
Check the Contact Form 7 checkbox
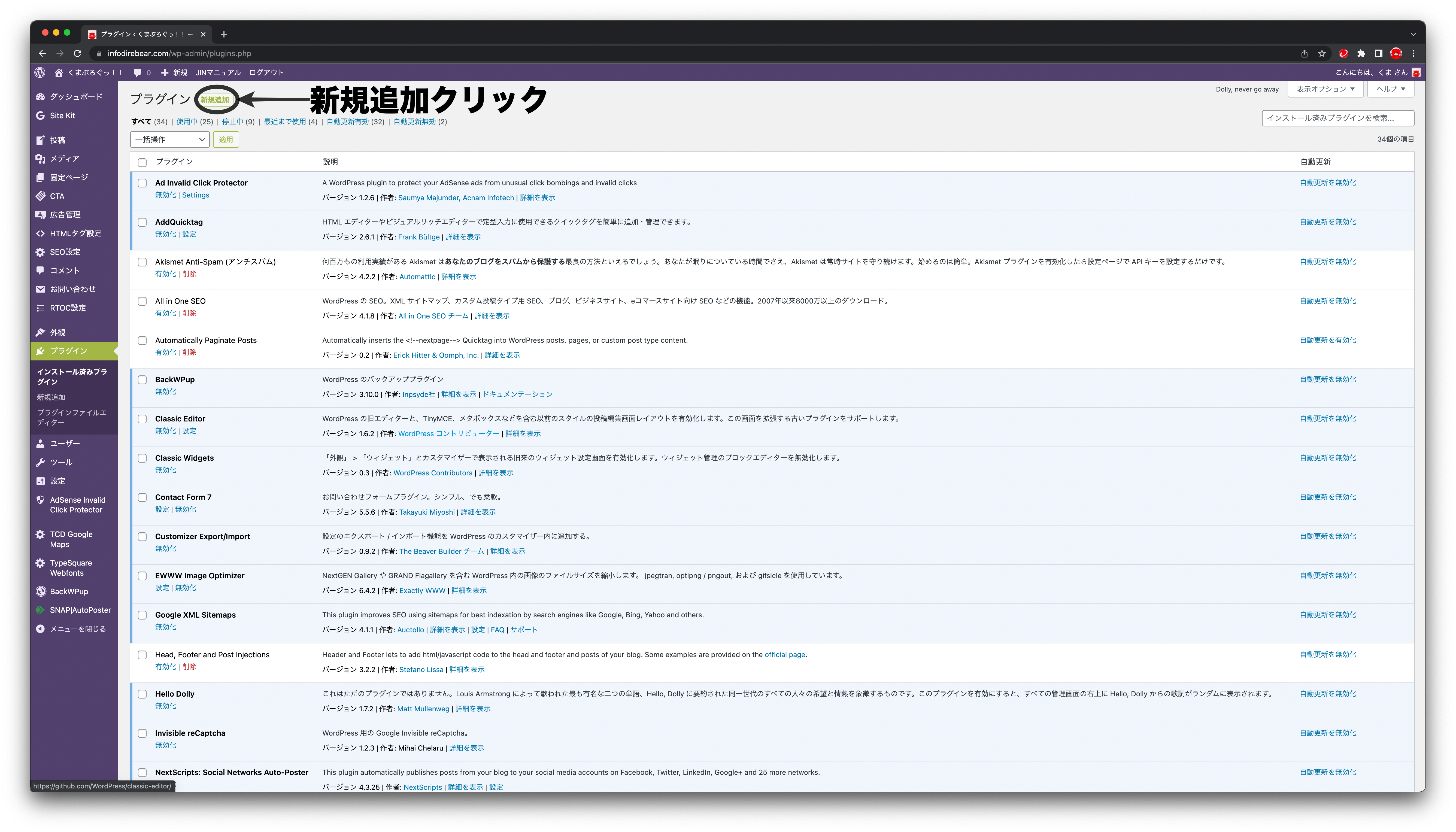142,497
